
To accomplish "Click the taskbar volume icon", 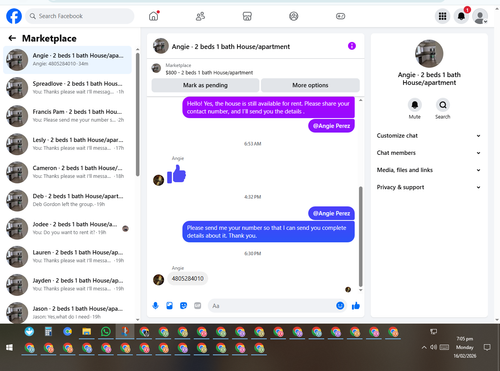I will [433, 347].
